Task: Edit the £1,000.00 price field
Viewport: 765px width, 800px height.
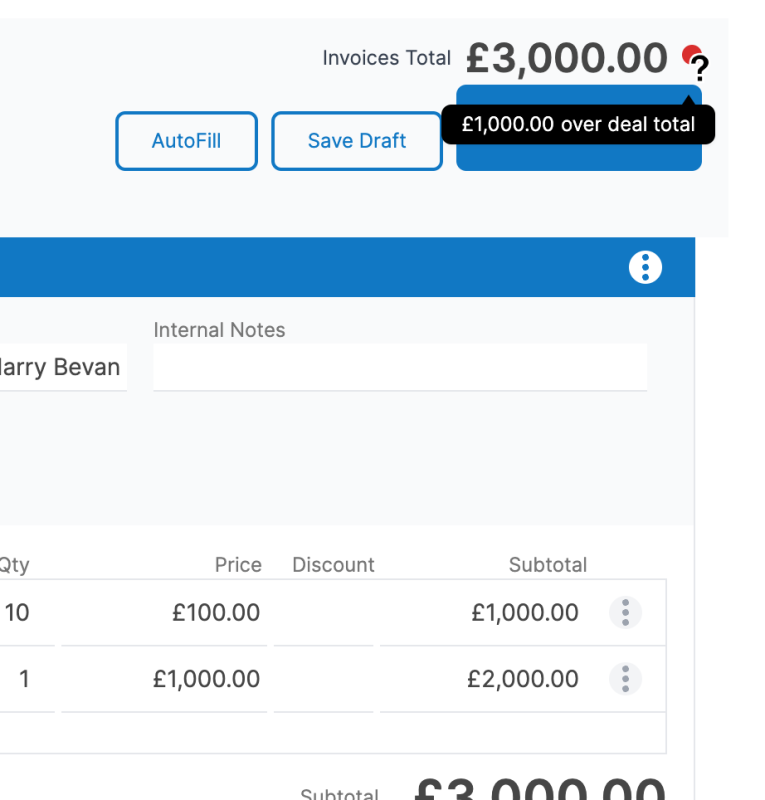Action: click(206, 679)
